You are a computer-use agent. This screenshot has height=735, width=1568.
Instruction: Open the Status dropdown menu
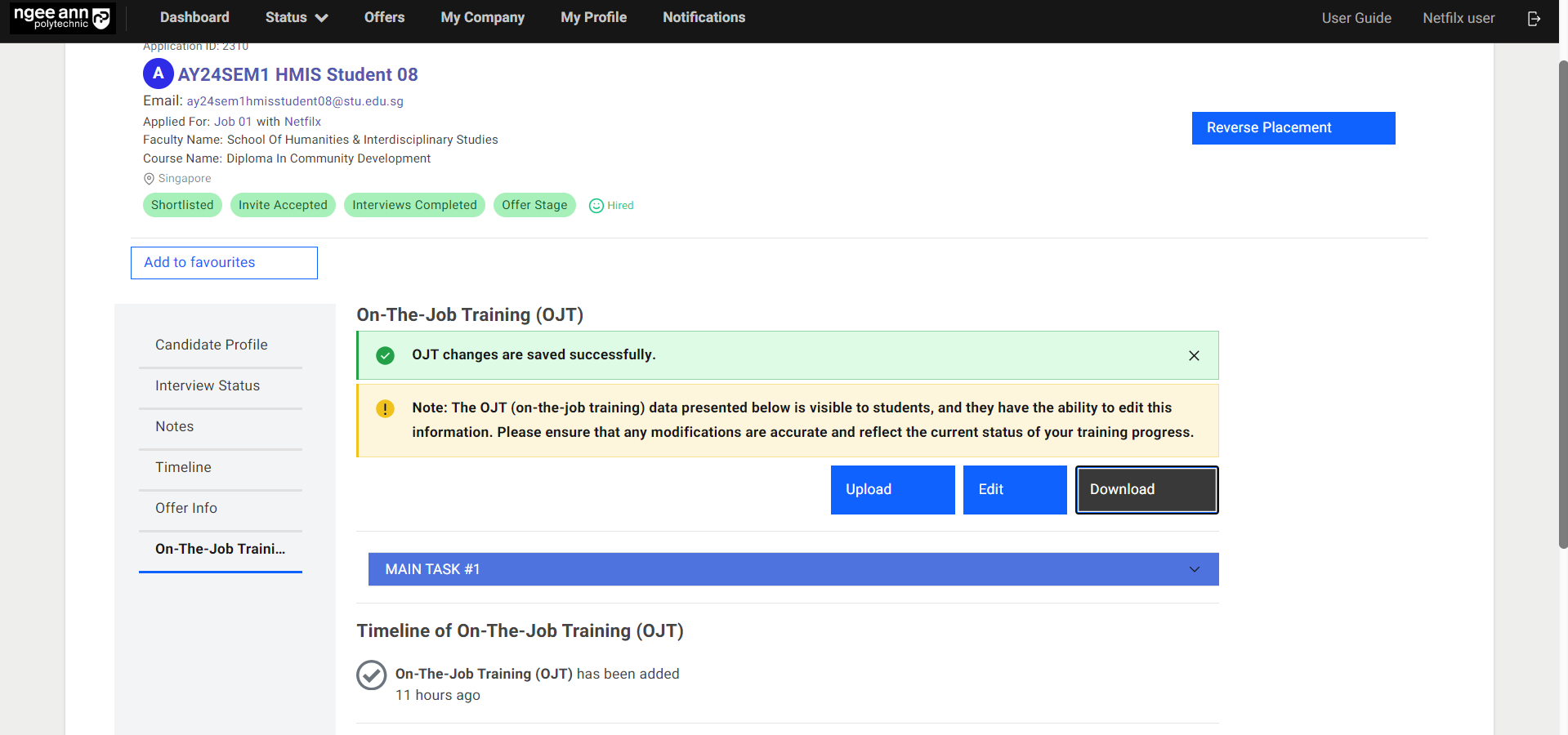pyautogui.click(x=296, y=18)
